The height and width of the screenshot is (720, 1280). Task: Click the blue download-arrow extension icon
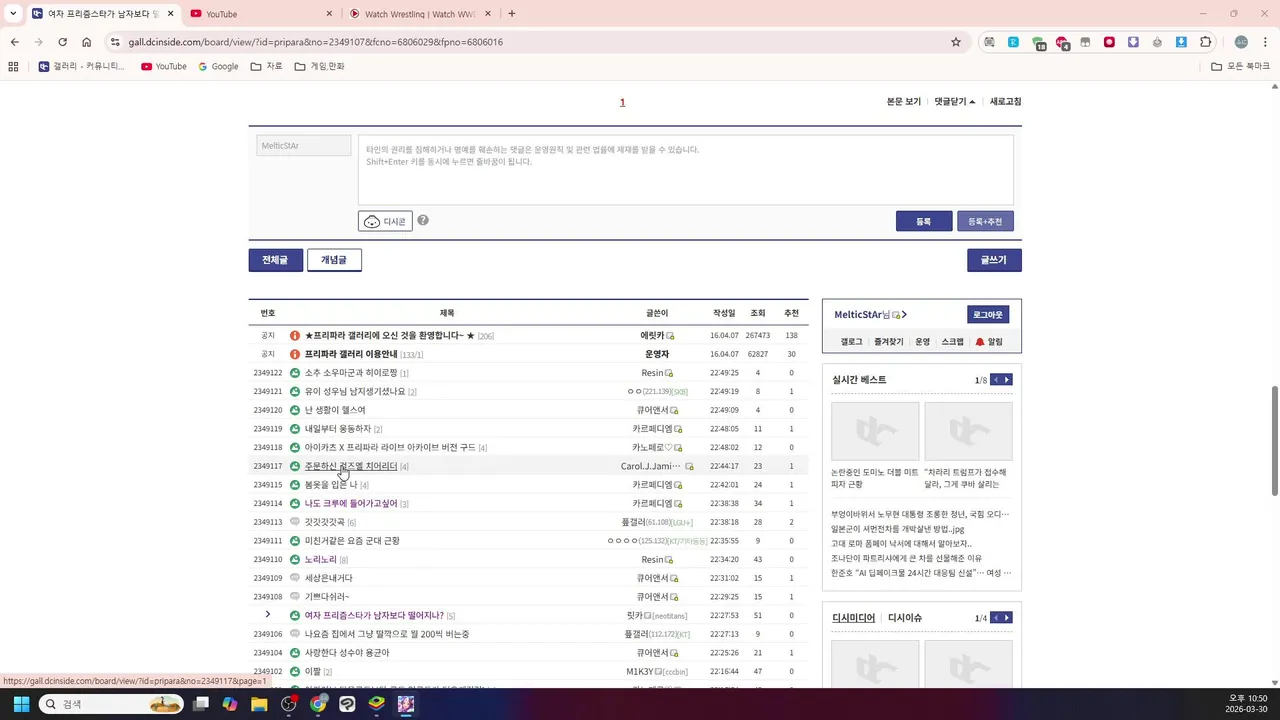coord(1181,42)
